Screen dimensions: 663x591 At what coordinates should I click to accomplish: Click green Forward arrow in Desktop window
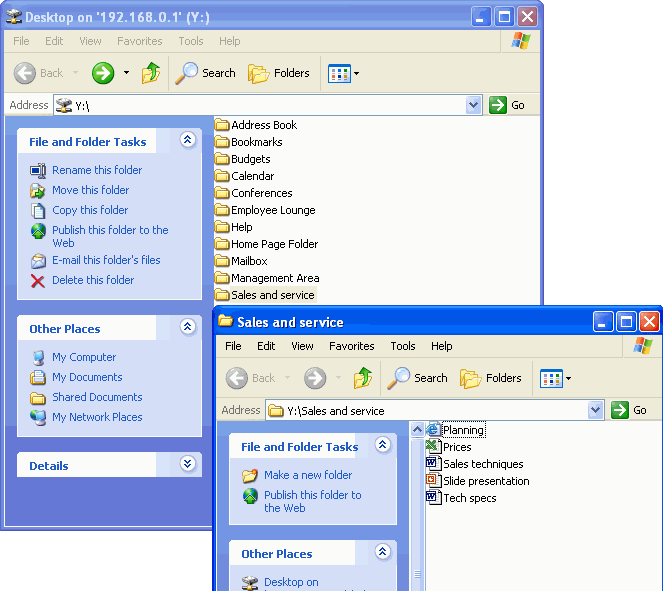coord(103,73)
